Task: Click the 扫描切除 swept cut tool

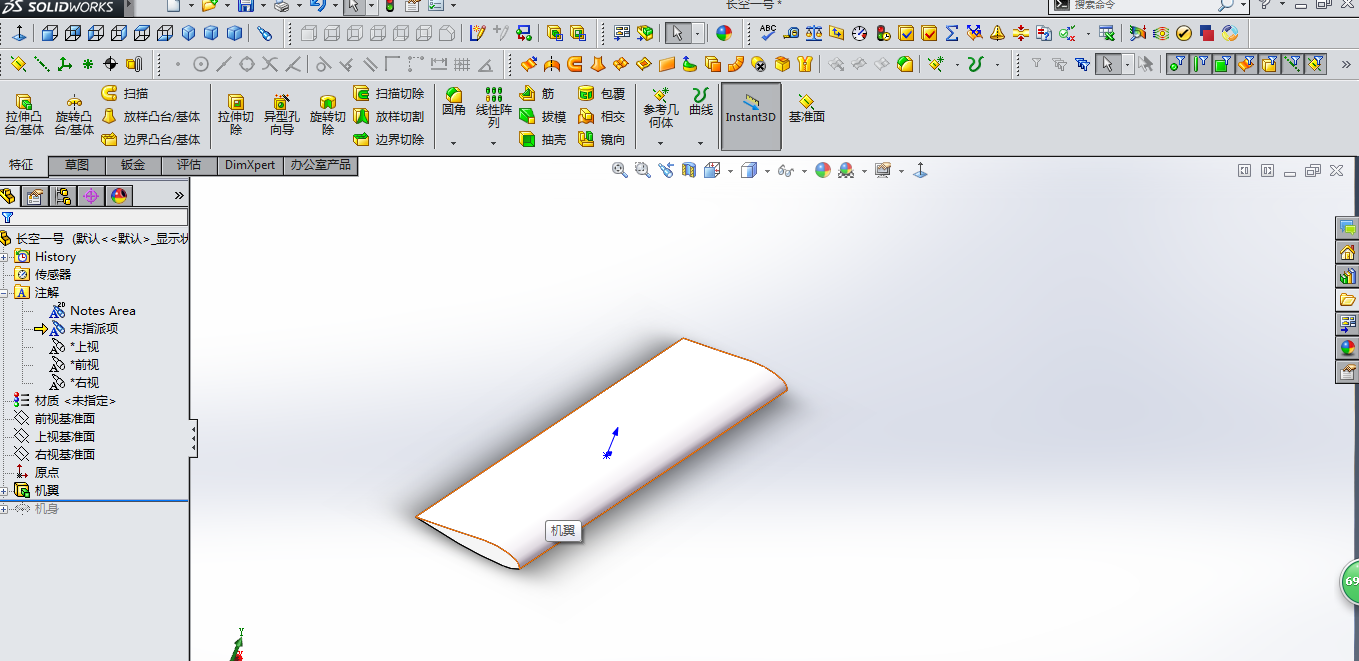Action: [x=389, y=93]
